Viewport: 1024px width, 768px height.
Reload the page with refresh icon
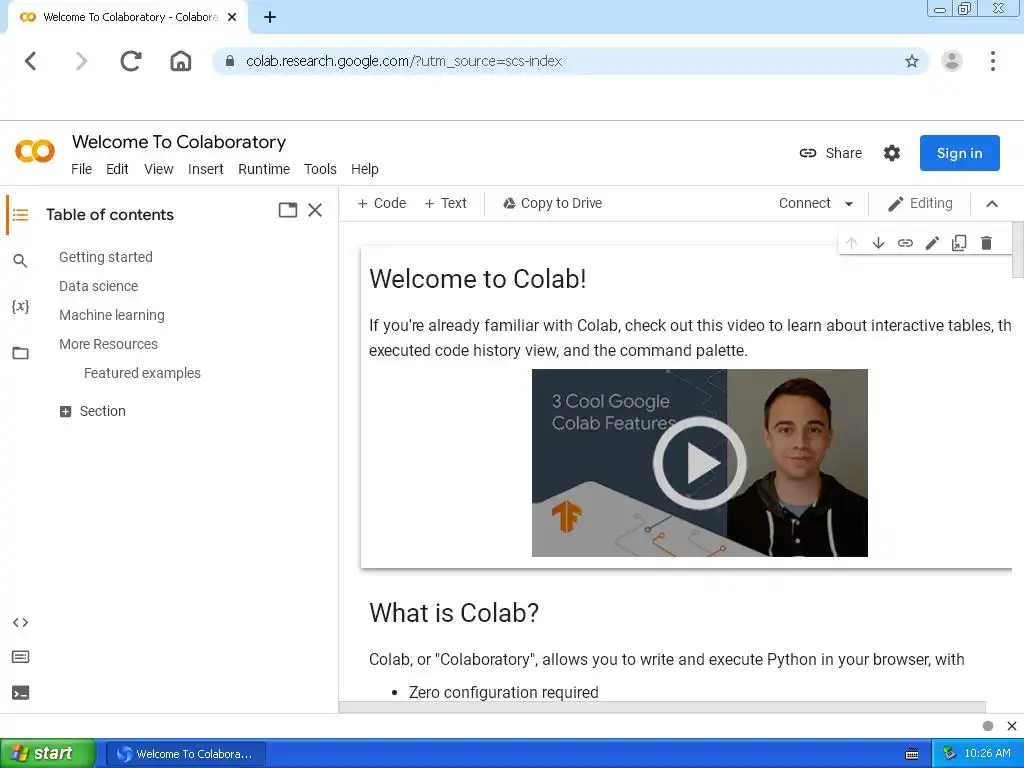[x=131, y=61]
